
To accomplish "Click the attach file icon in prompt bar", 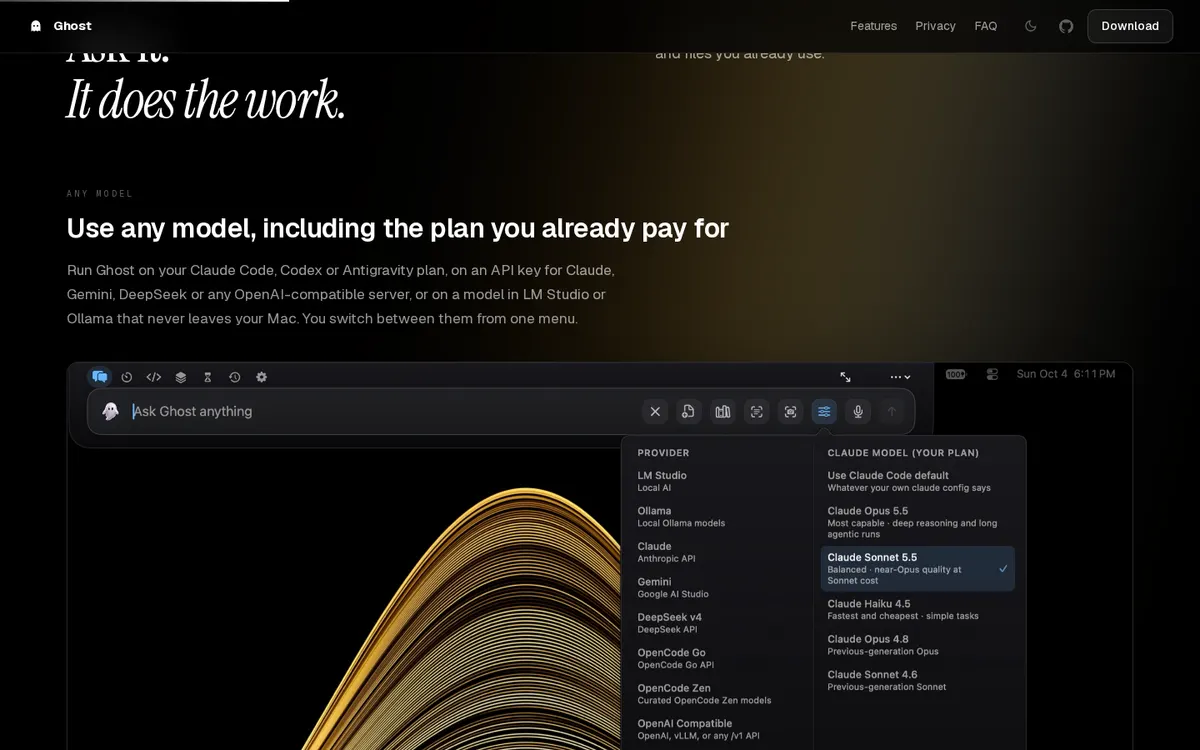I will point(688,411).
